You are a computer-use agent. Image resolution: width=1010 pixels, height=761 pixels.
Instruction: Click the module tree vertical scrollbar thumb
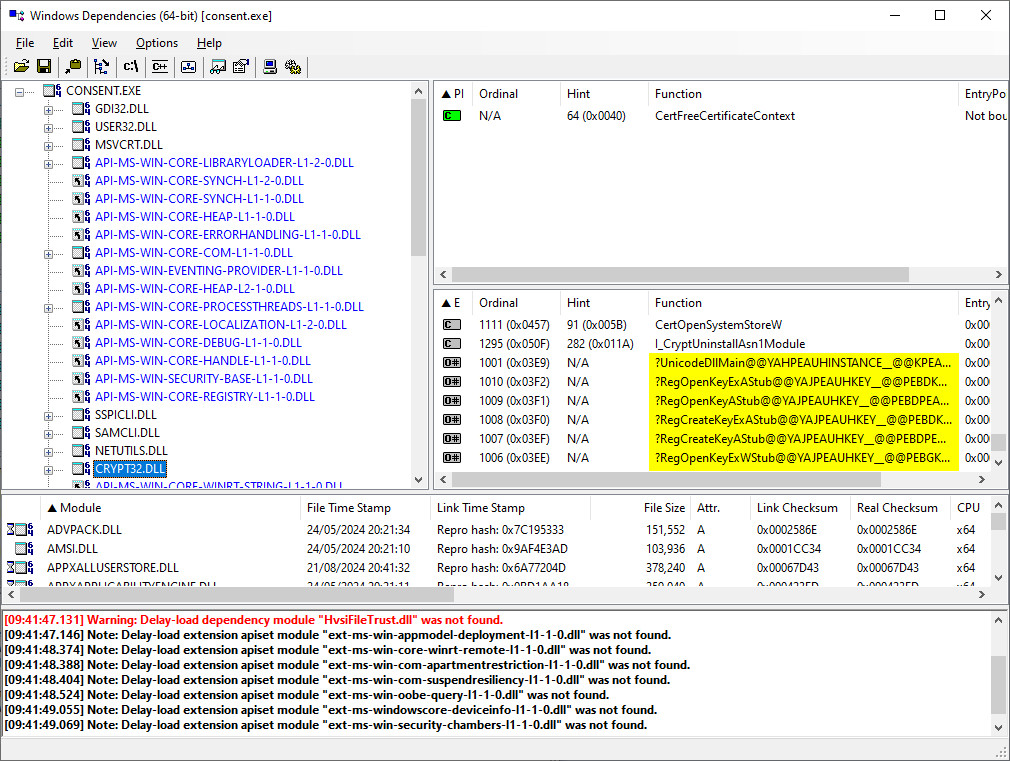point(418,178)
